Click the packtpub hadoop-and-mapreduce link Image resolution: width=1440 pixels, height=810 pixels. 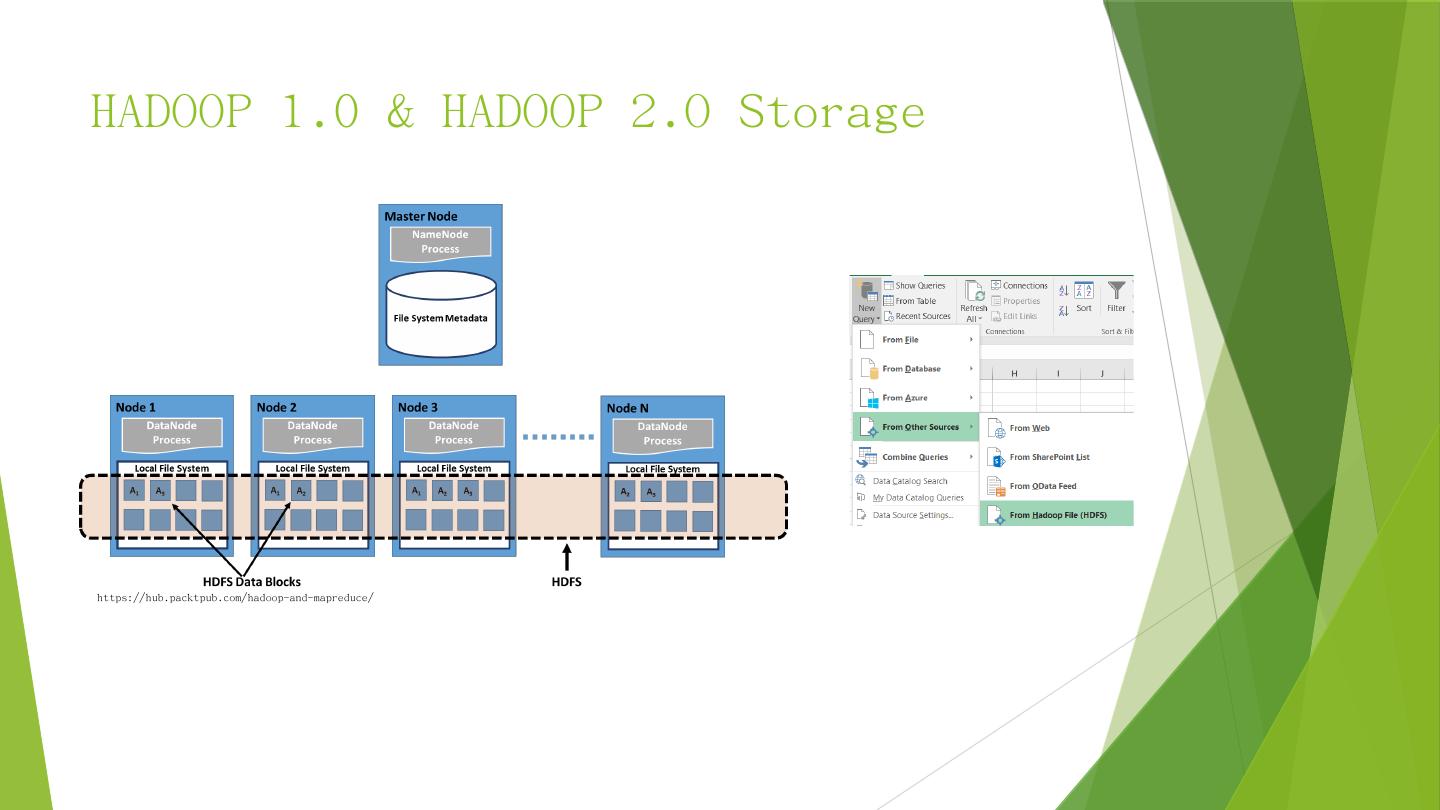[235, 598]
